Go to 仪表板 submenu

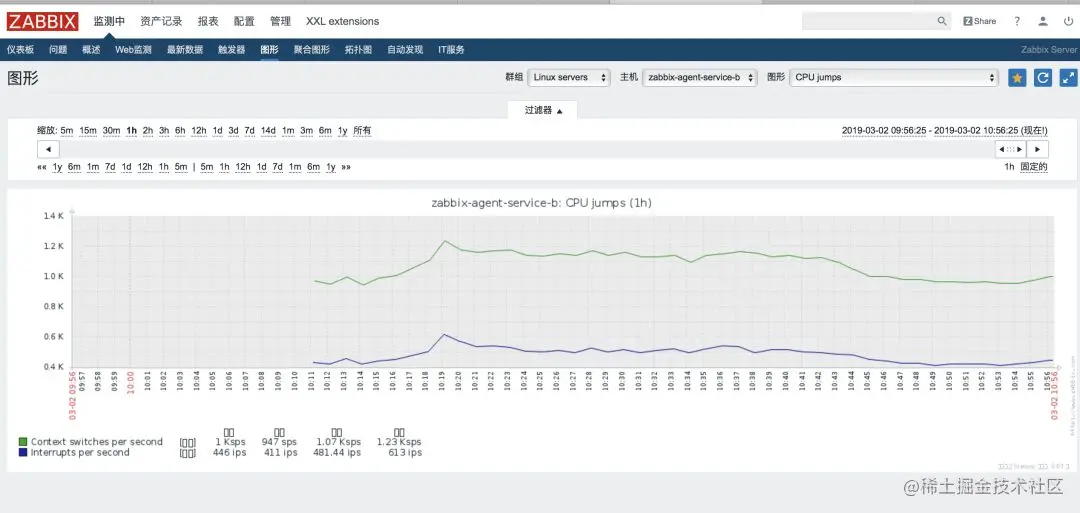pyautogui.click(x=20, y=50)
